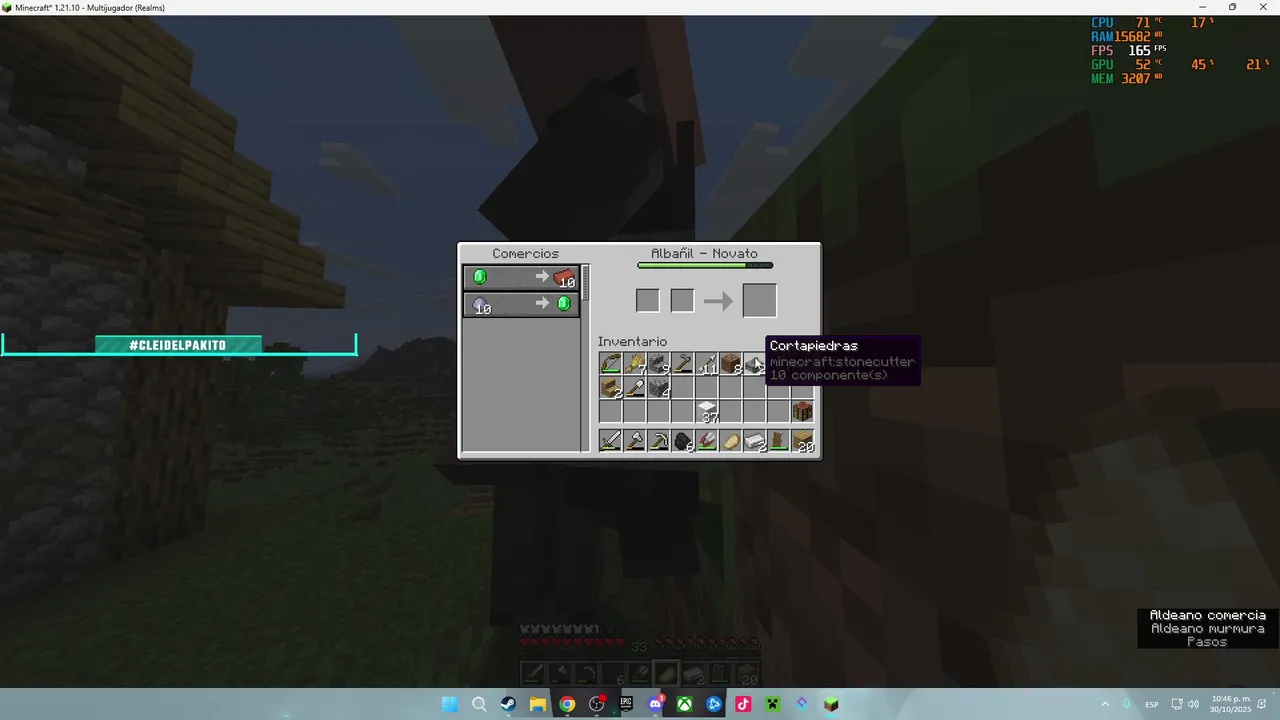Show hidden system tray icons
The width and height of the screenshot is (1280, 720).
click(x=1105, y=704)
